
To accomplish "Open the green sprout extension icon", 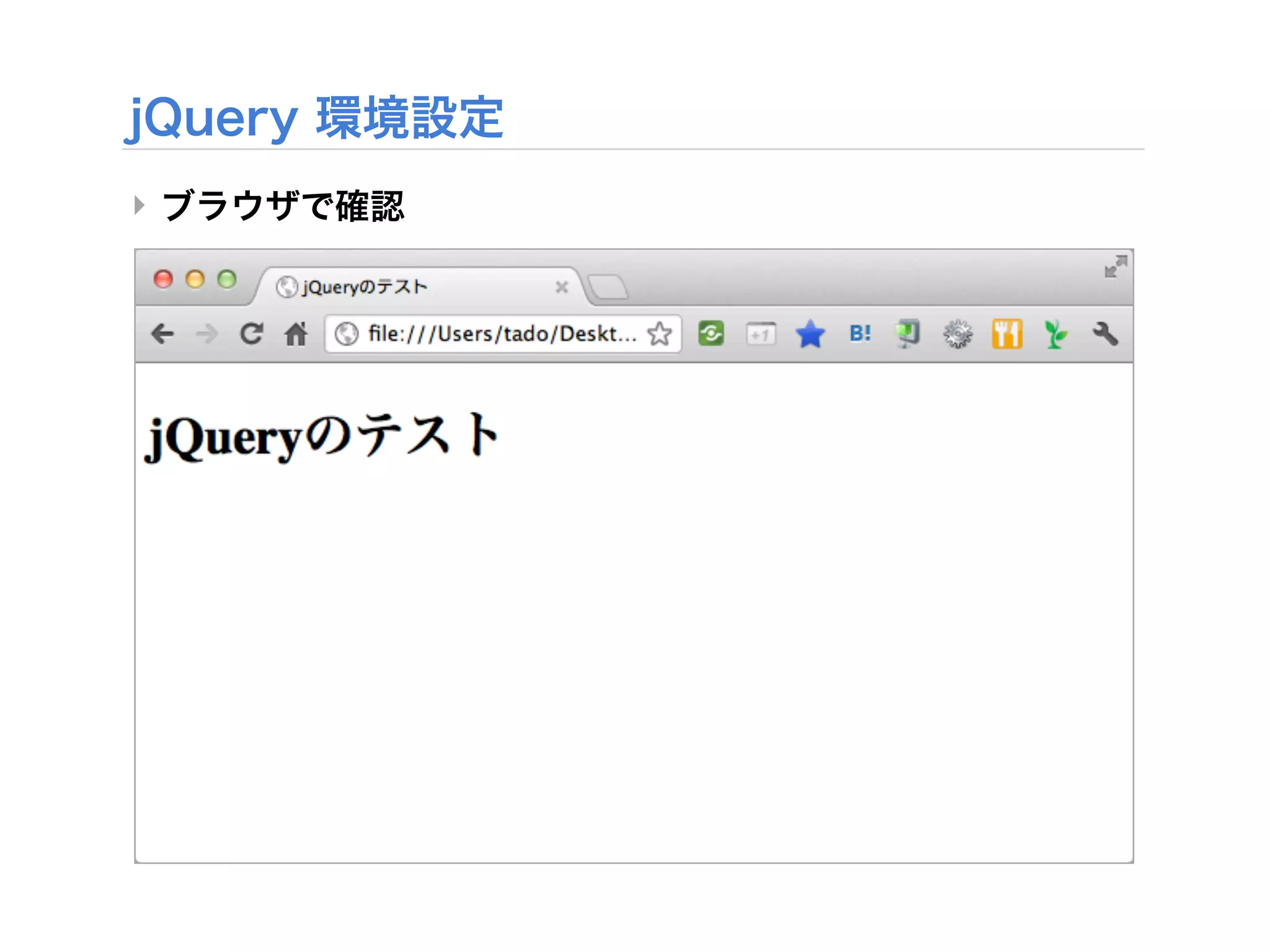I will (1055, 334).
